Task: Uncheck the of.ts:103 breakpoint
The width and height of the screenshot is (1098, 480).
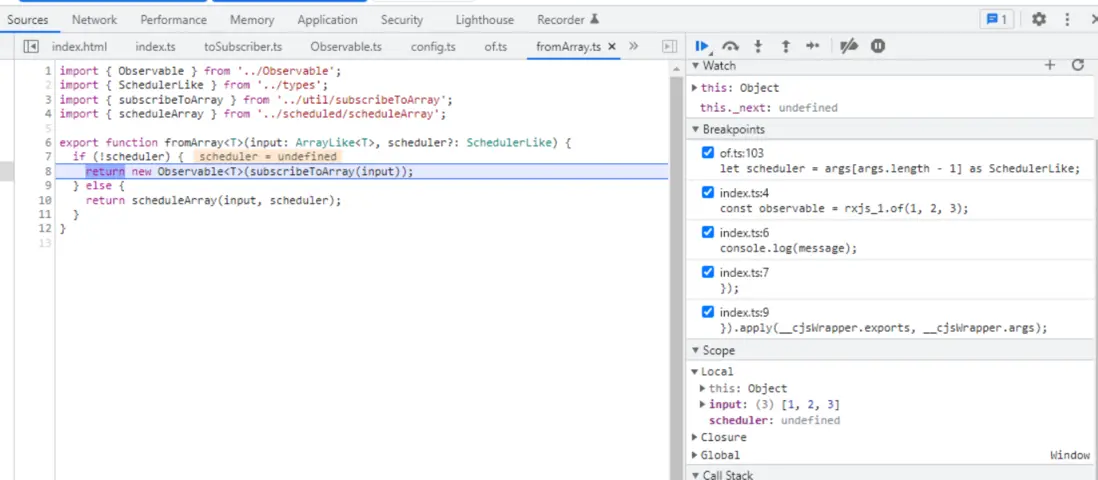Action: [708, 153]
